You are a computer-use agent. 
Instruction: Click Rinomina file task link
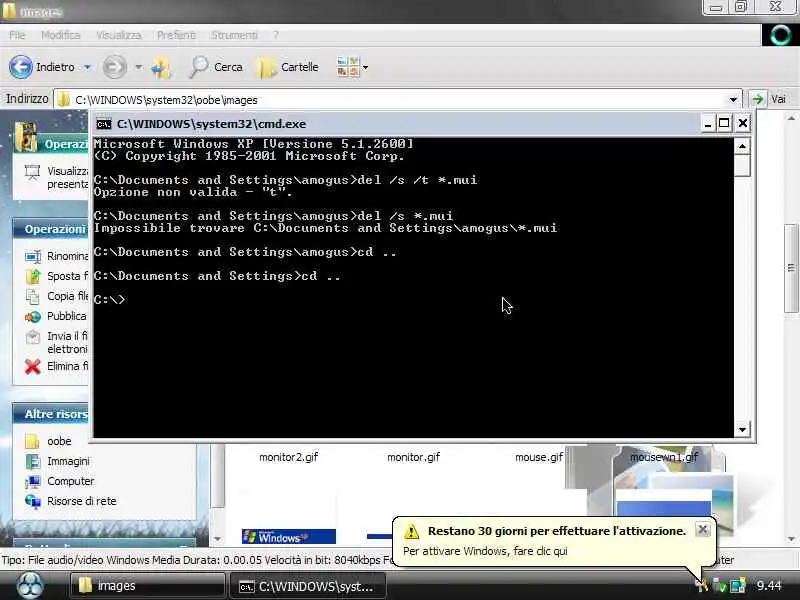pyautogui.click(x=67, y=256)
